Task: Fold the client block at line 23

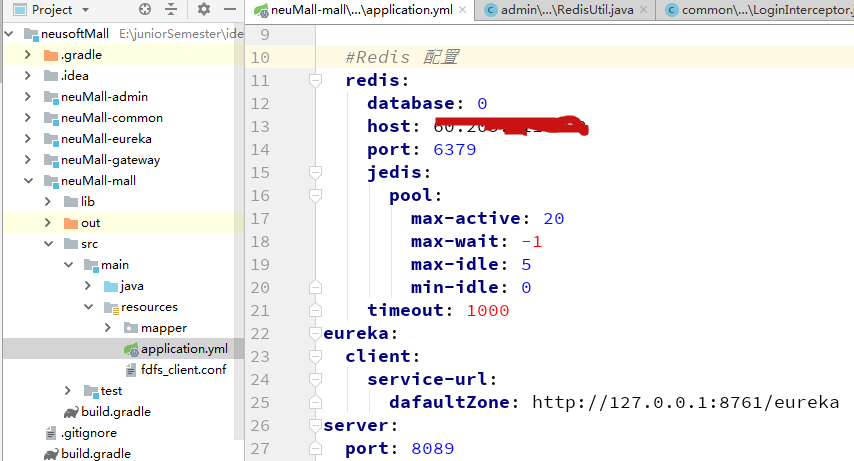Action: click(x=315, y=356)
